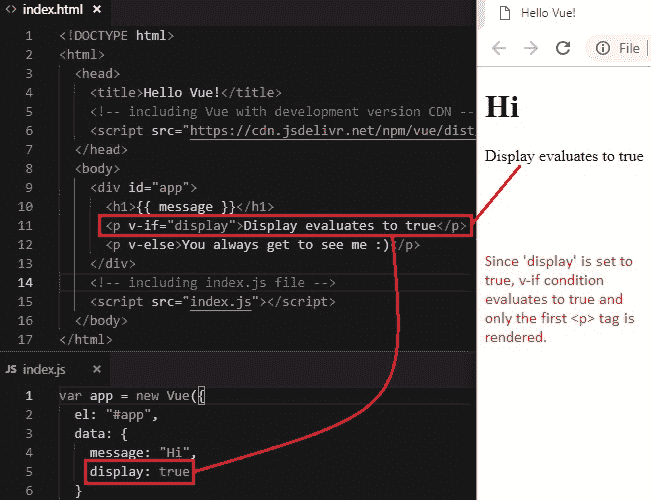Click the </head> closing tag line

(101, 150)
